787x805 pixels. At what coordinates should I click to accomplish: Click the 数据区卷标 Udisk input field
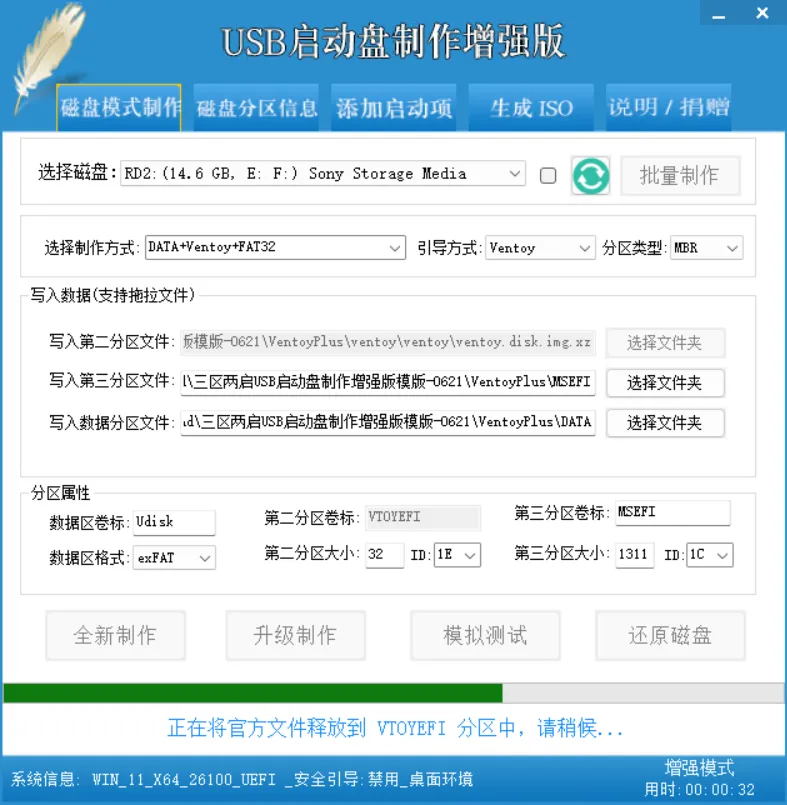(x=174, y=522)
